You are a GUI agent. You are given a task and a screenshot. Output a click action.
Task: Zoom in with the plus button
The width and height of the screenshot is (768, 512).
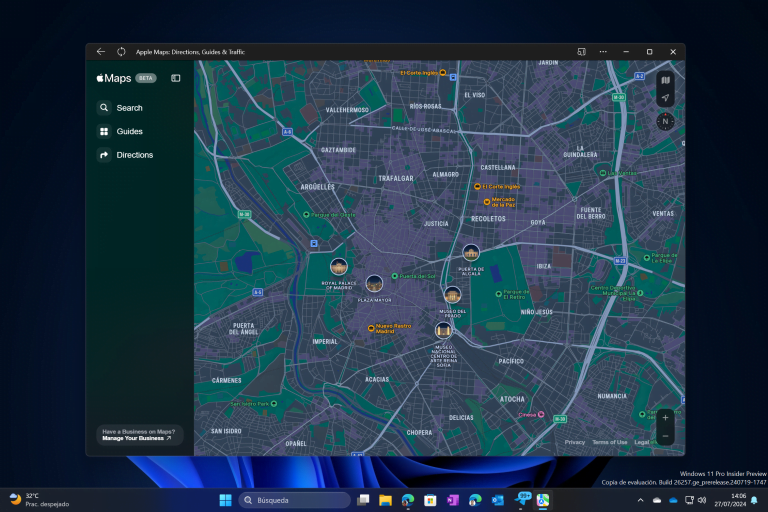click(665, 418)
